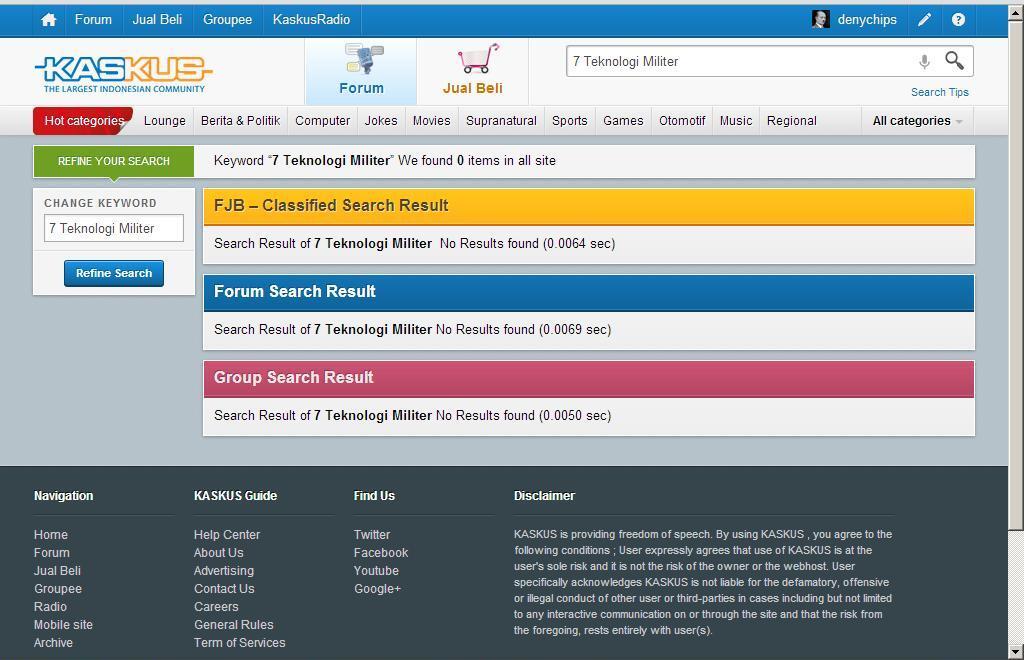This screenshot has width=1024, height=660.
Task: Open Careers footer link
Action: pos(216,606)
